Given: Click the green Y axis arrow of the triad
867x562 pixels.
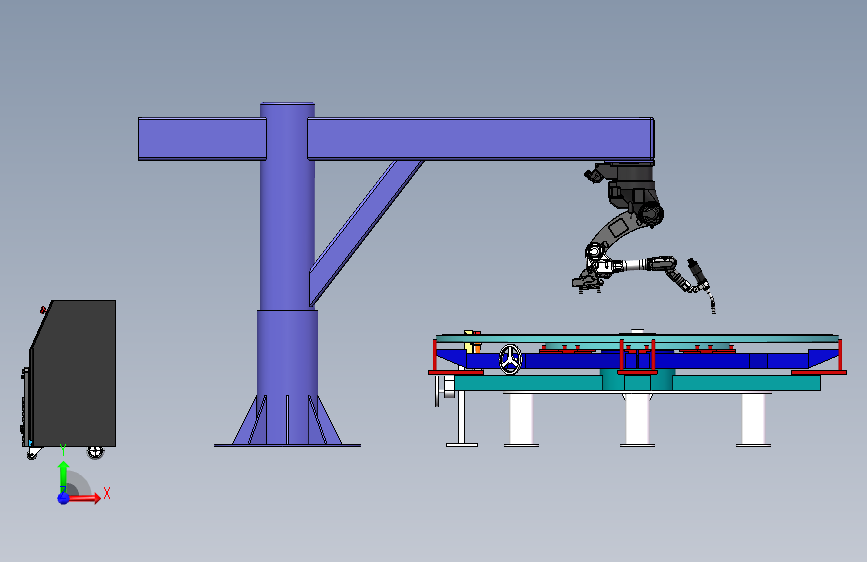Looking at the screenshot, I should [63, 476].
